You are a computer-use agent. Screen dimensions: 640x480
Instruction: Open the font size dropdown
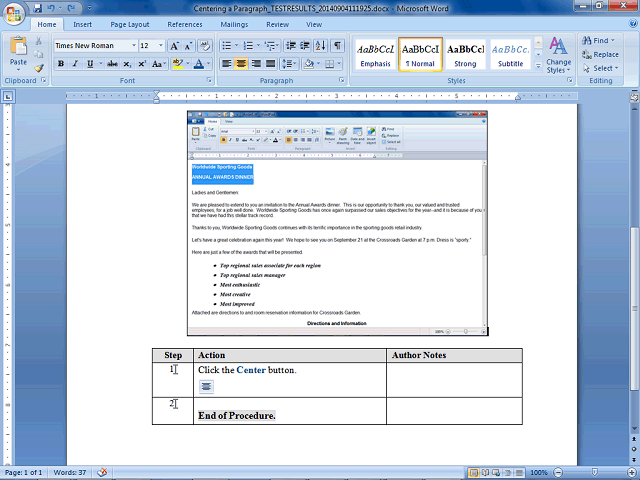[x=161, y=45]
